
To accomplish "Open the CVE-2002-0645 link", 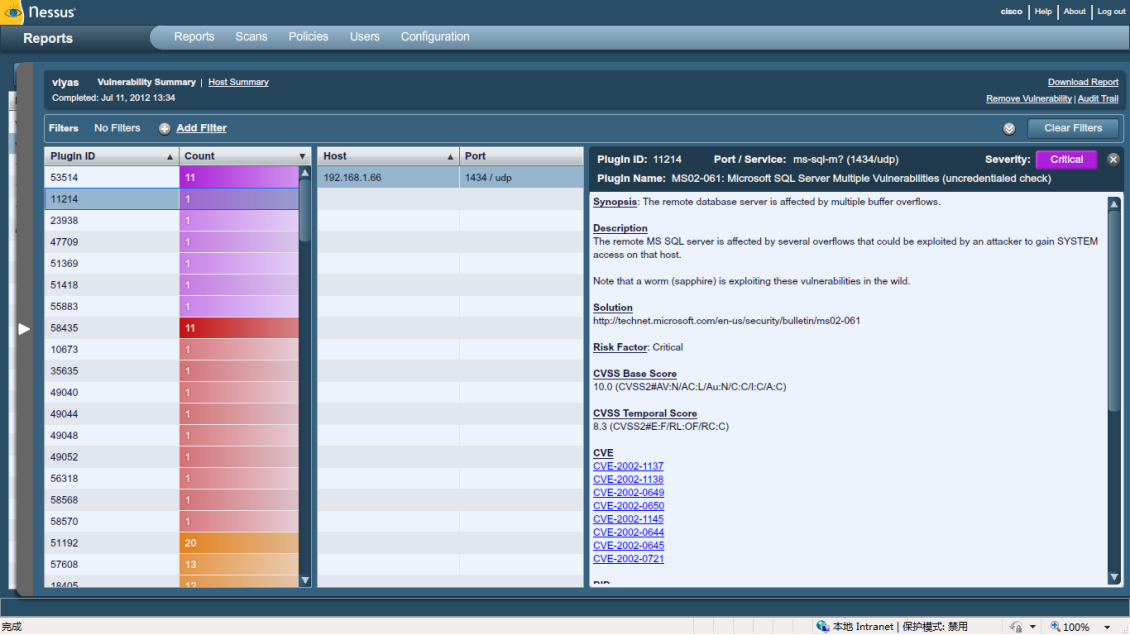I will click(628, 546).
